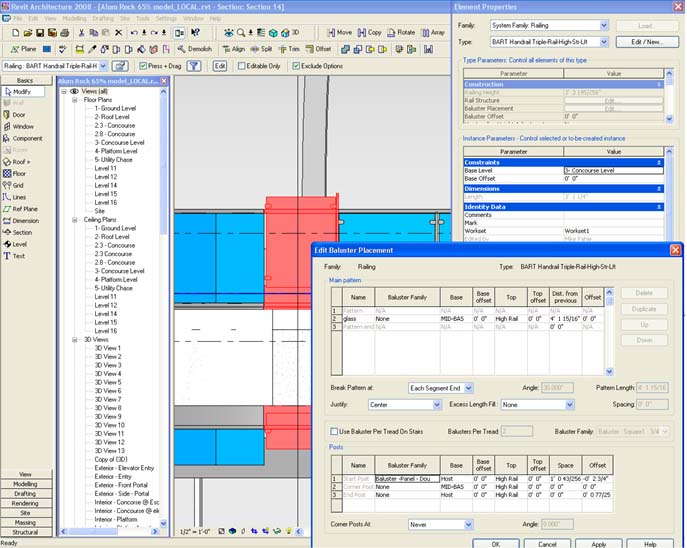Click the Align tool in toolbar
Image resolution: width=687 pixels, height=548 pixels.
pyautogui.click(x=233, y=48)
